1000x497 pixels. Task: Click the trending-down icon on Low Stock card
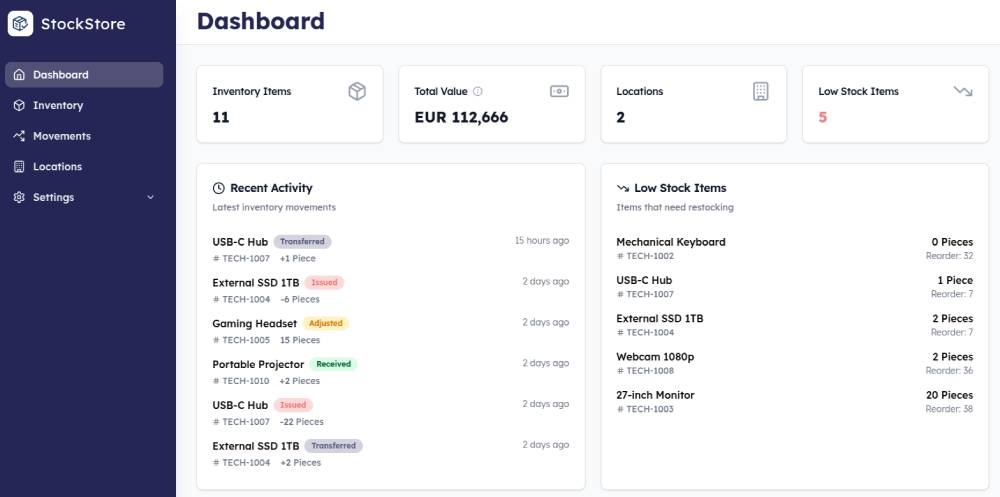963,91
